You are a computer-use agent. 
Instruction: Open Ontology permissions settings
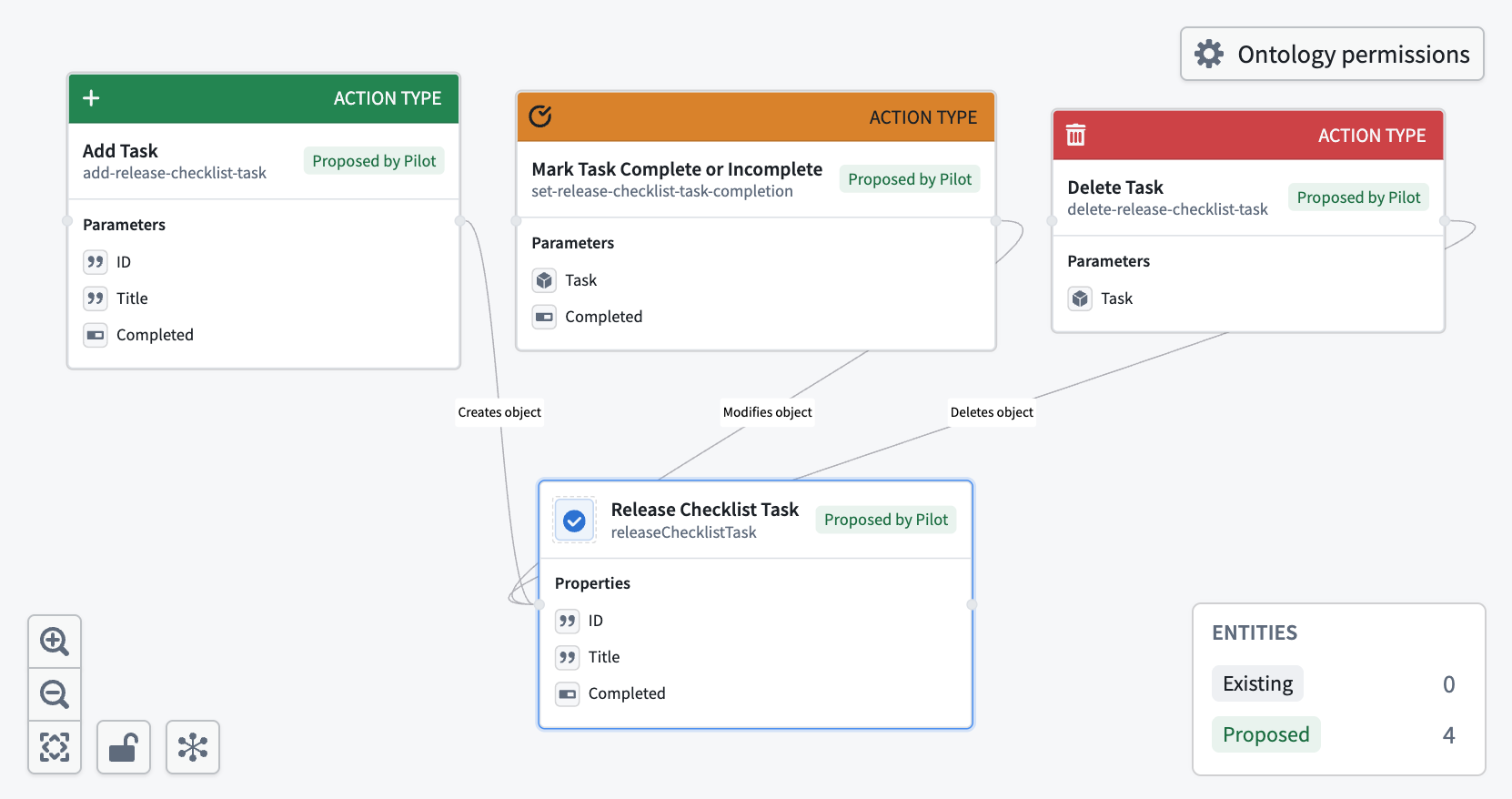click(x=1332, y=54)
